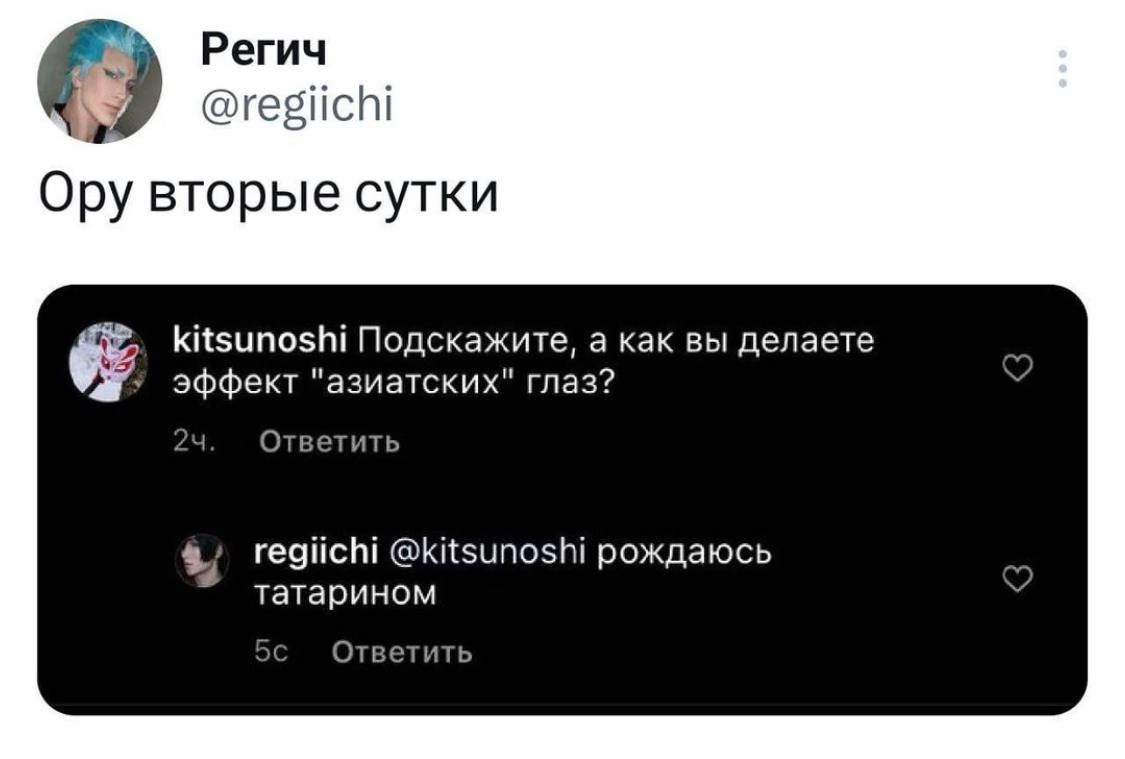Screen dimensions: 1125x759
Task: Click the kitsunoshi fox mask avatar
Action: pyautogui.click(x=108, y=362)
